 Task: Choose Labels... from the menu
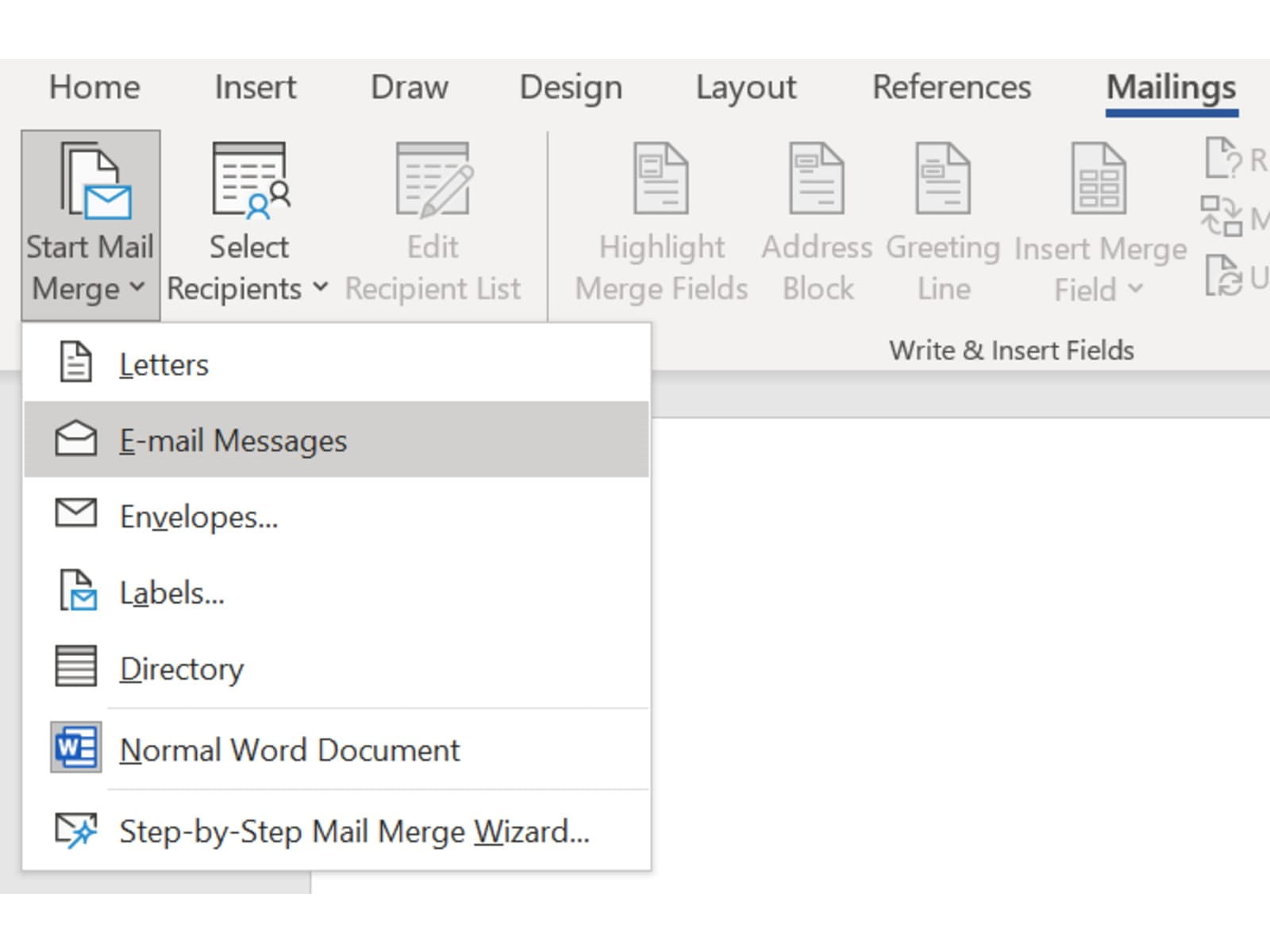click(171, 593)
